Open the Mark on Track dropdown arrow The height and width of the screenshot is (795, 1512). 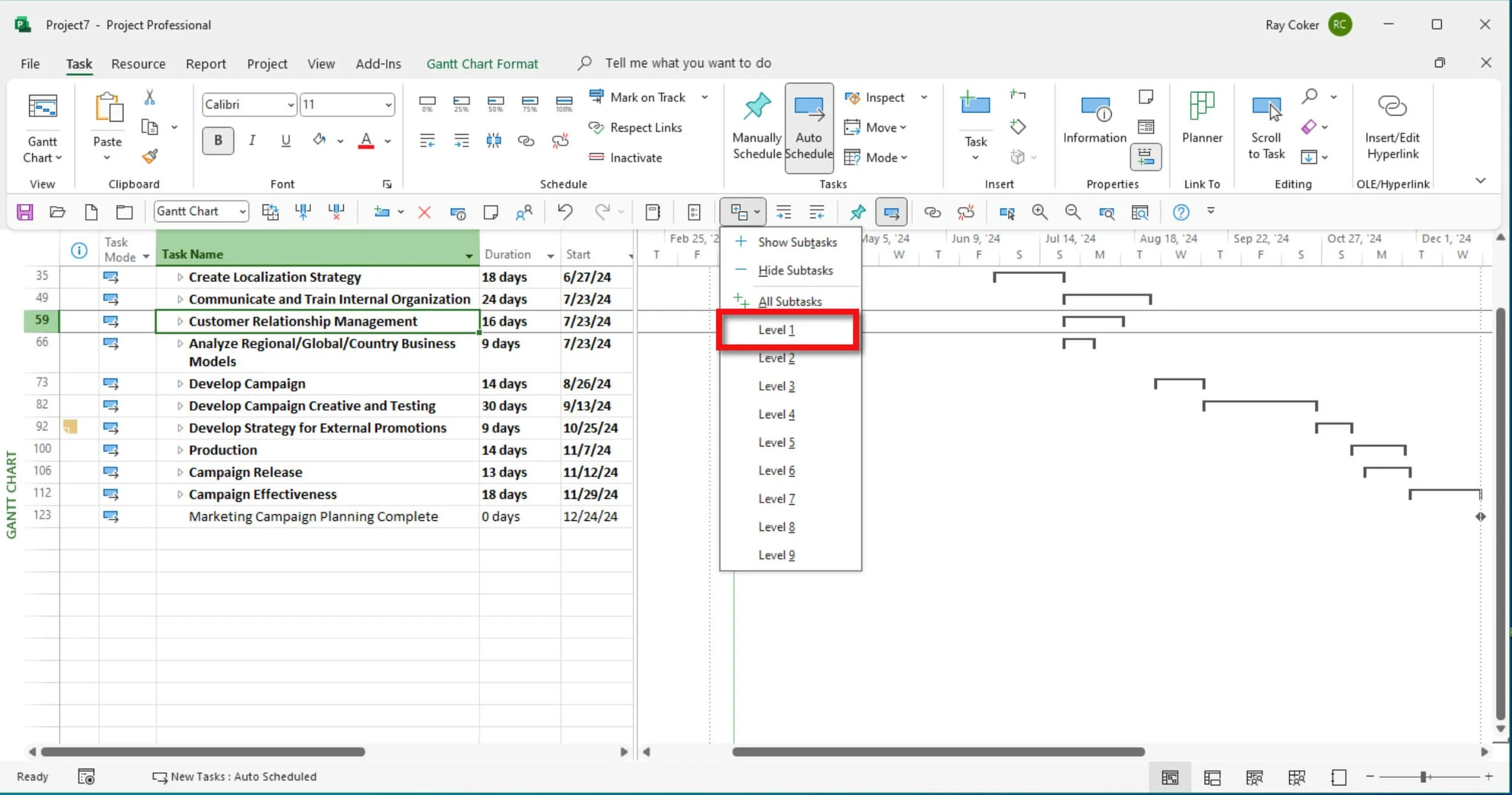click(x=705, y=97)
